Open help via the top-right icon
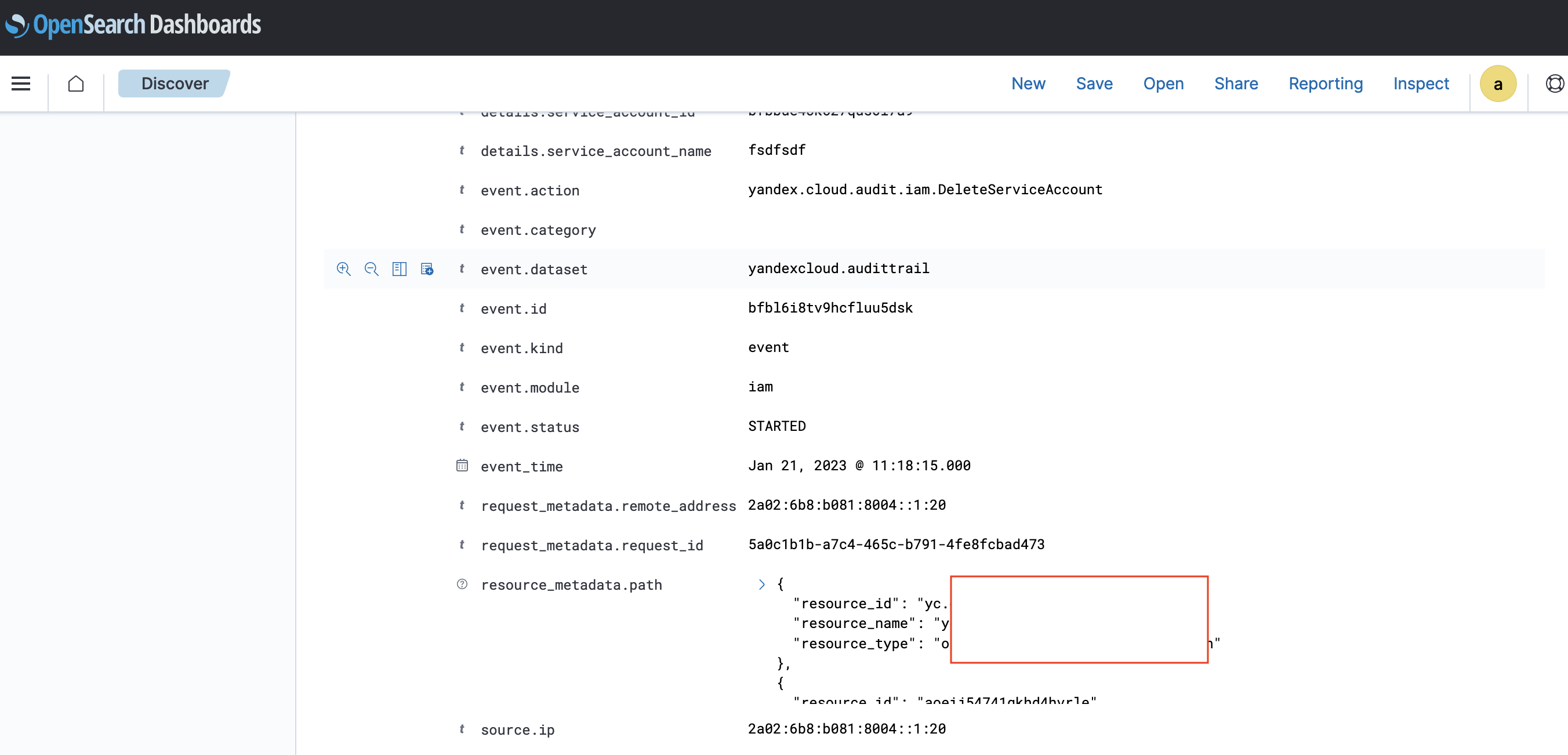 [1555, 84]
